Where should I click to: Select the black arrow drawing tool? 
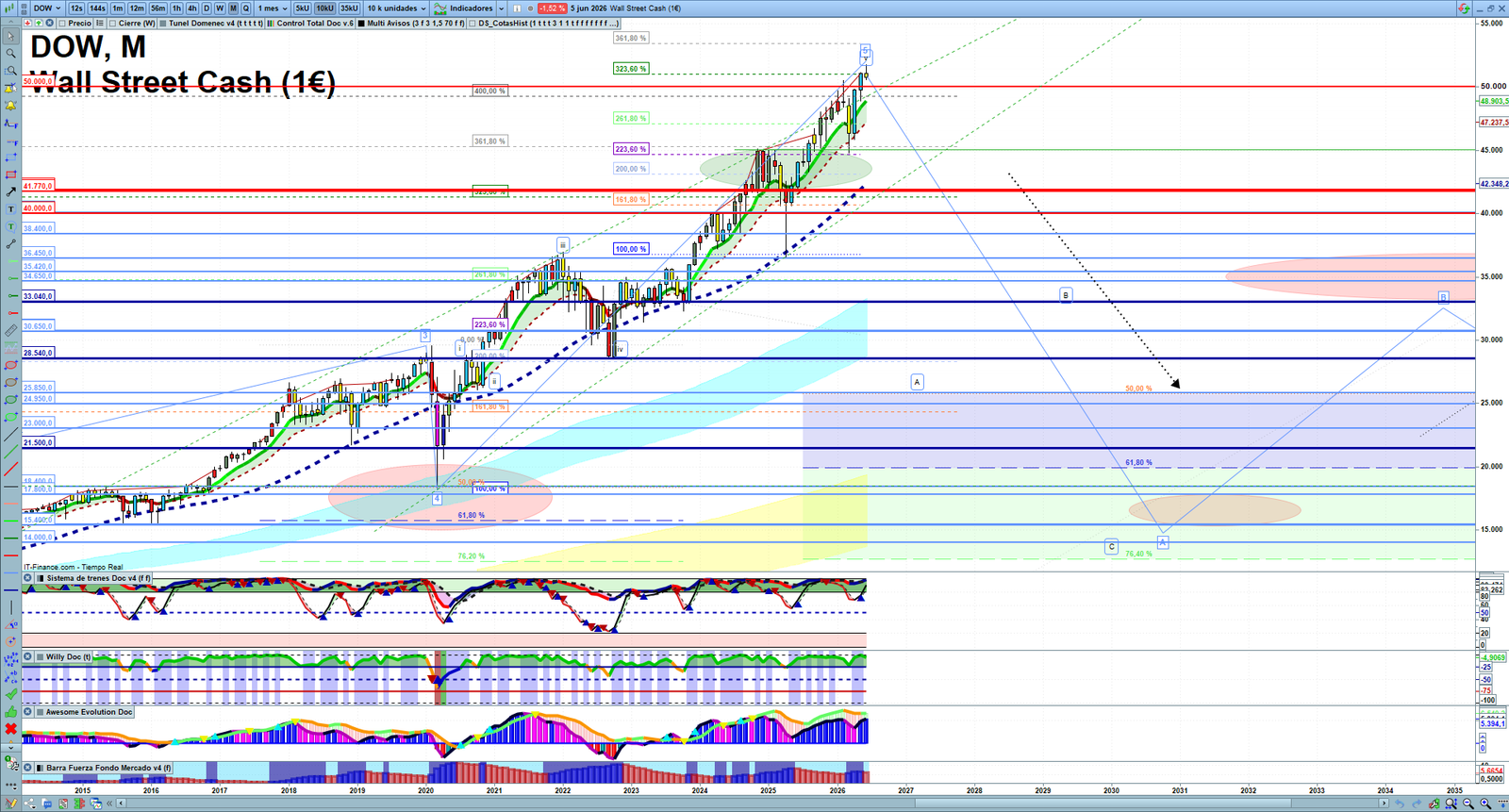tap(10, 191)
